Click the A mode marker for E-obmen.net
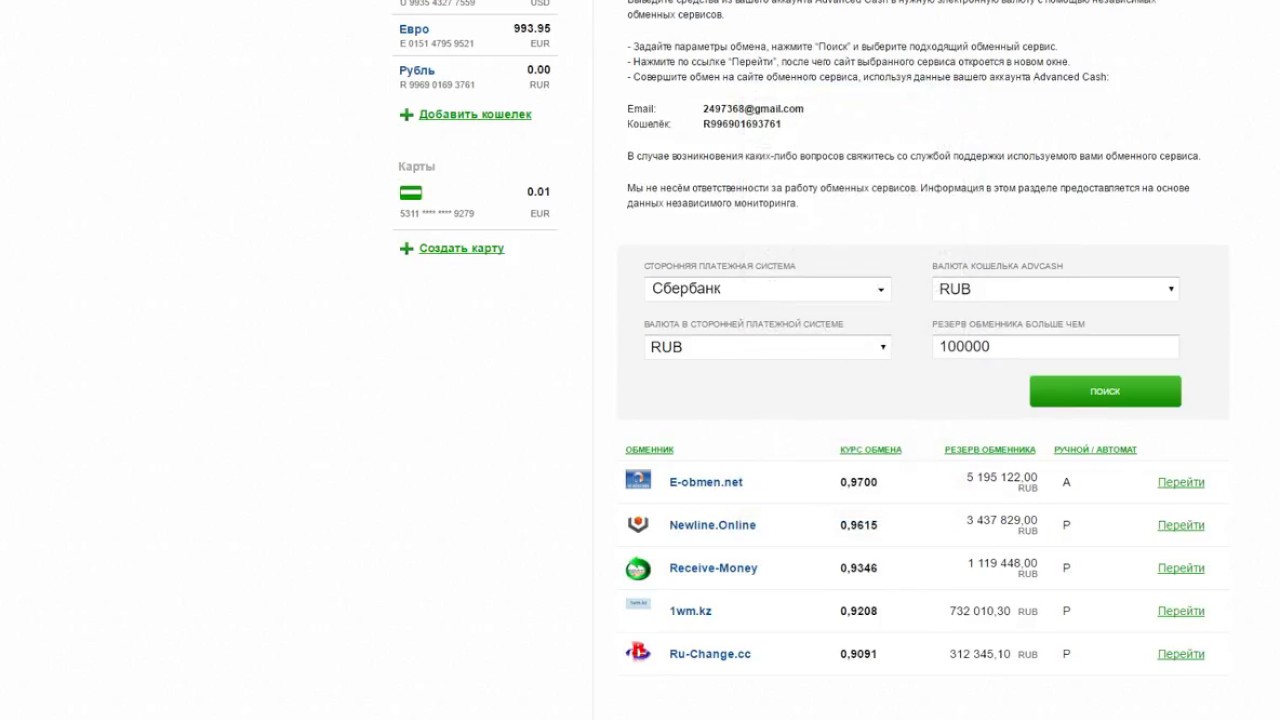Screen dimensions: 1280x720 (x=1066, y=482)
